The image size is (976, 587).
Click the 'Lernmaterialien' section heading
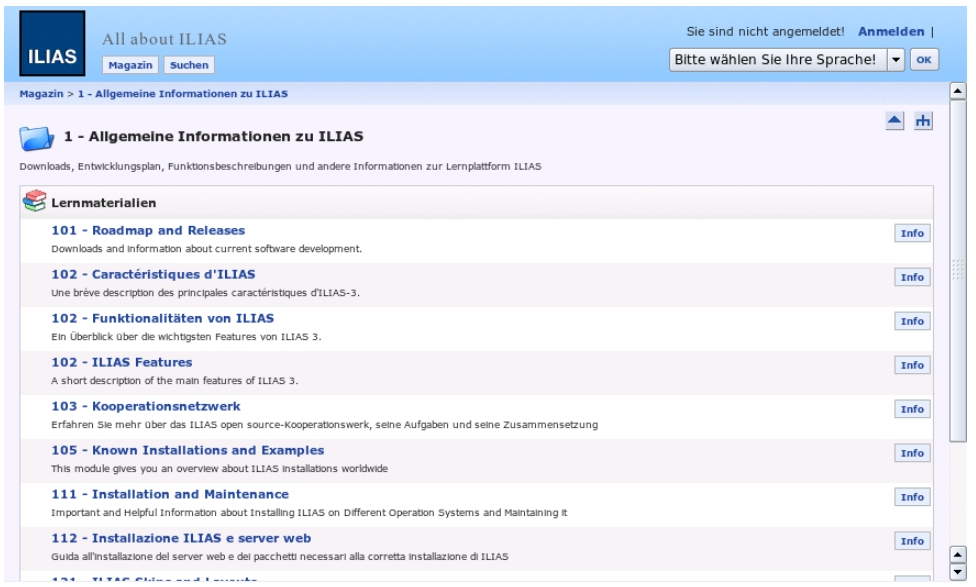pos(103,203)
